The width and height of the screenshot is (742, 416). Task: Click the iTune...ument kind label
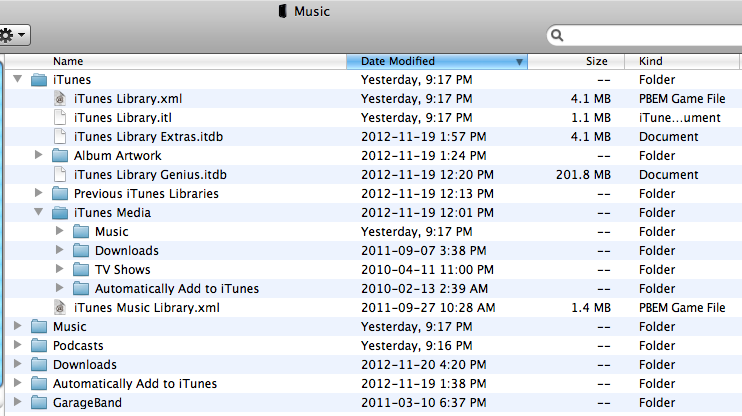680,117
